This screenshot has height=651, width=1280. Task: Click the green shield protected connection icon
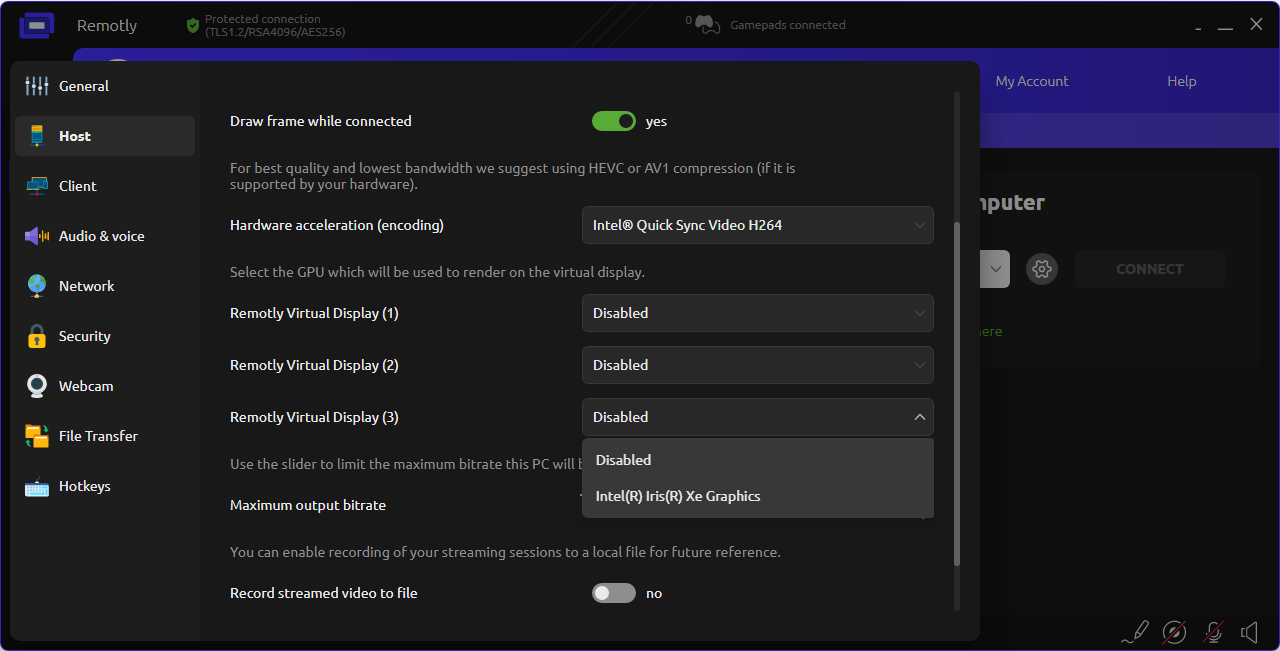click(x=193, y=25)
